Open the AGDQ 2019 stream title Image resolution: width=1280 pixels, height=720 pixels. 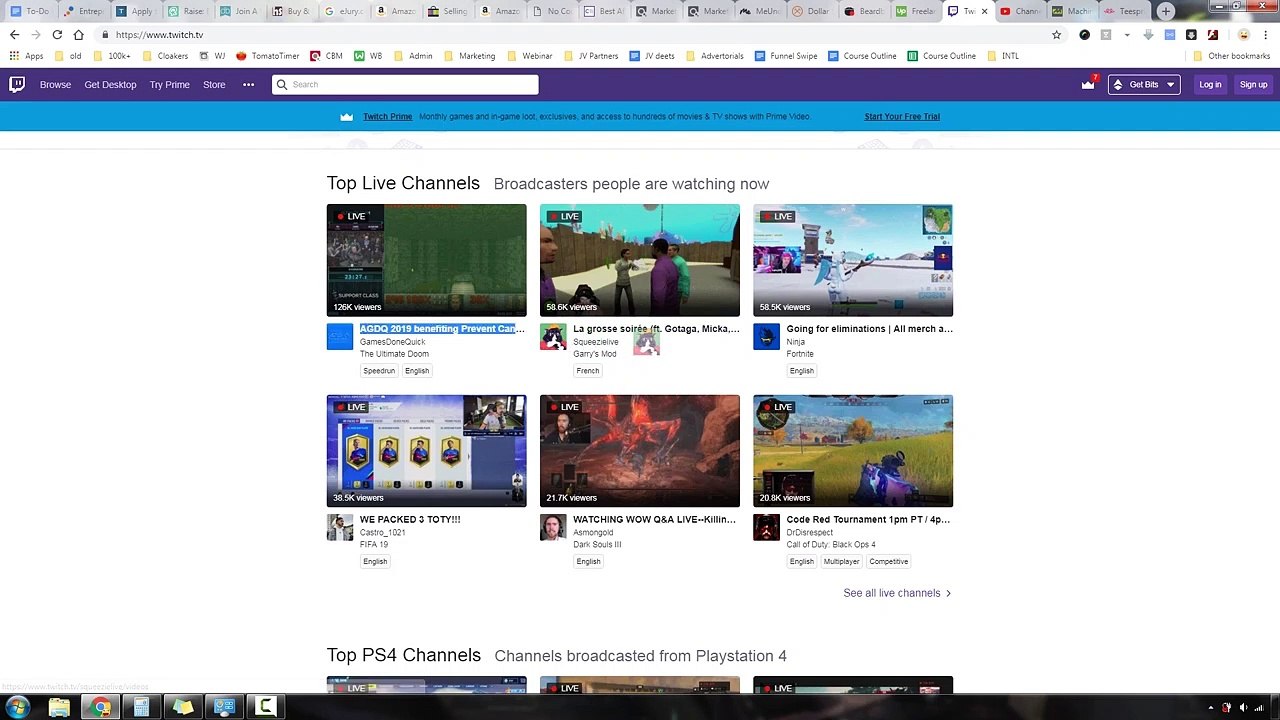(442, 328)
